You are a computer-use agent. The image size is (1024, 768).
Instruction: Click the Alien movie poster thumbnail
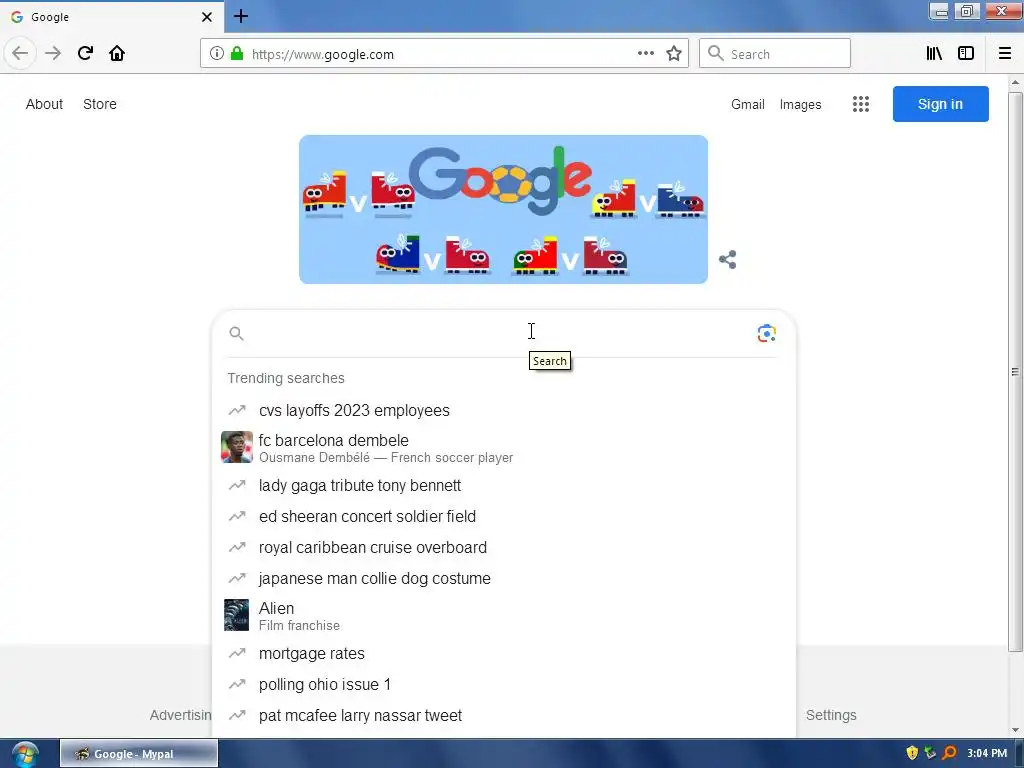[x=236, y=615]
